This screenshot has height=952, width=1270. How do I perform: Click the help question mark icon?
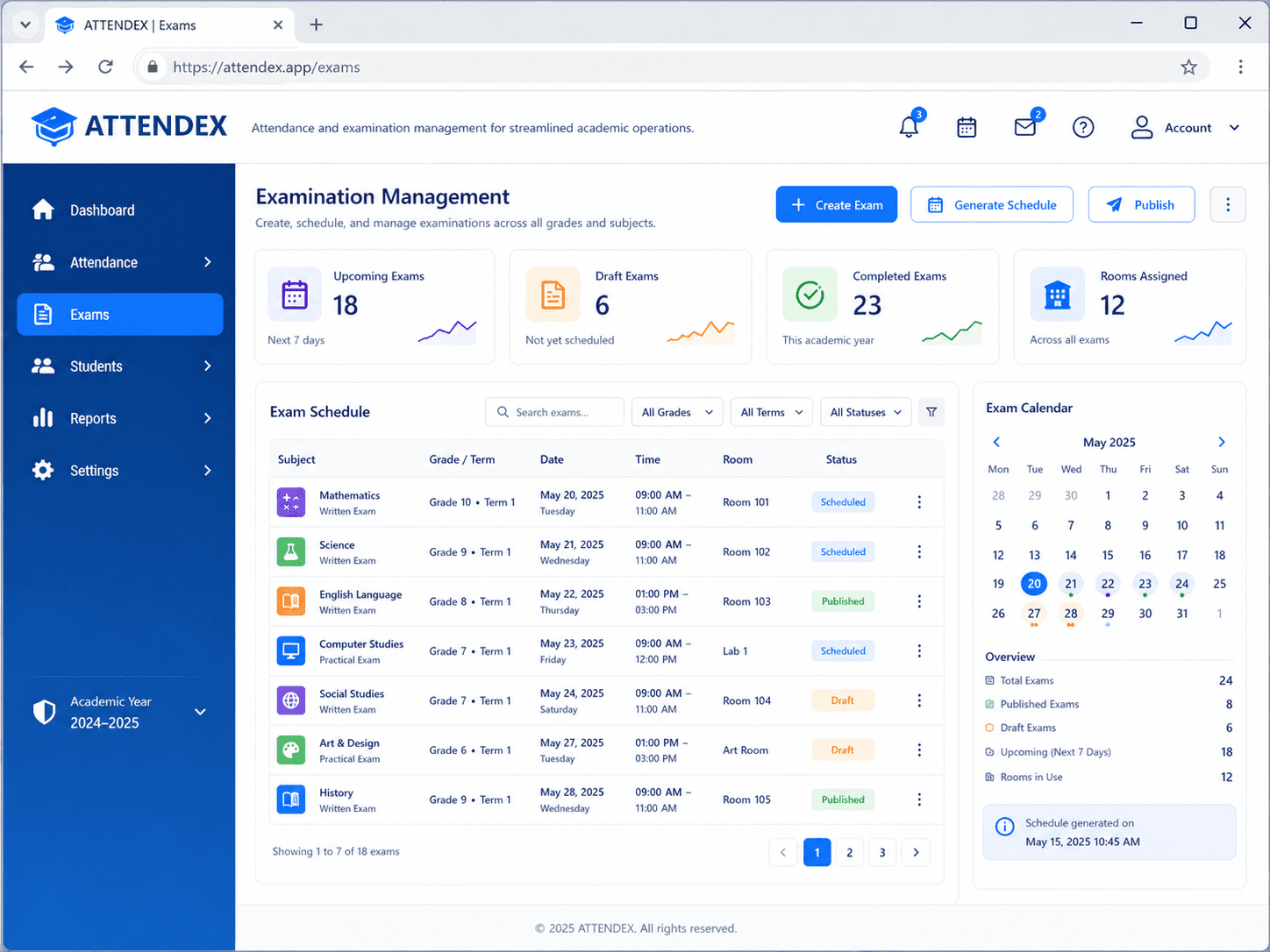[1083, 127]
